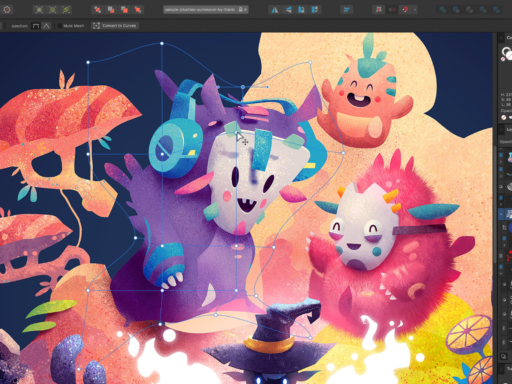
Task: Click the green link-shaped toolbar icon
Action: coord(66,10)
